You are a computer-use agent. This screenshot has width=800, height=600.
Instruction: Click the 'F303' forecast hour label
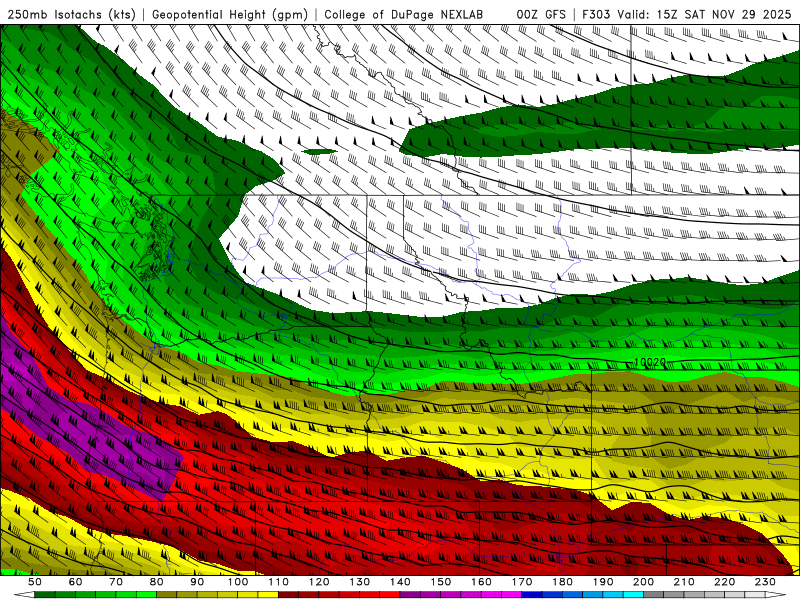click(x=597, y=14)
